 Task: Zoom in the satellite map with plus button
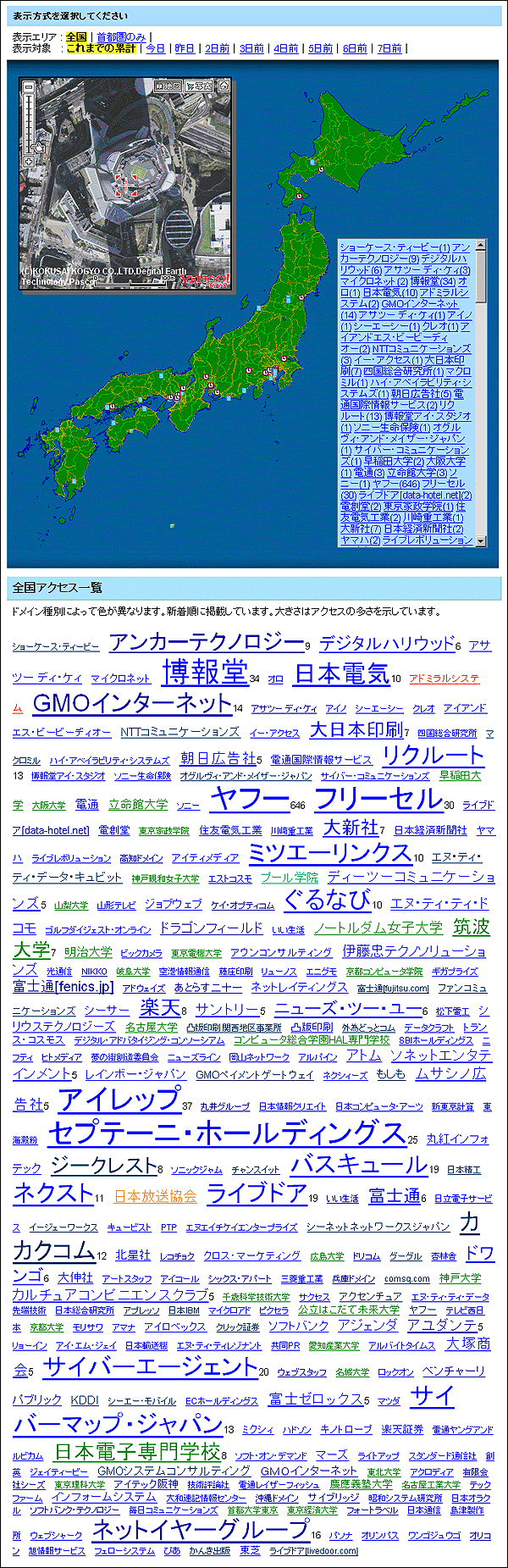click(28, 161)
